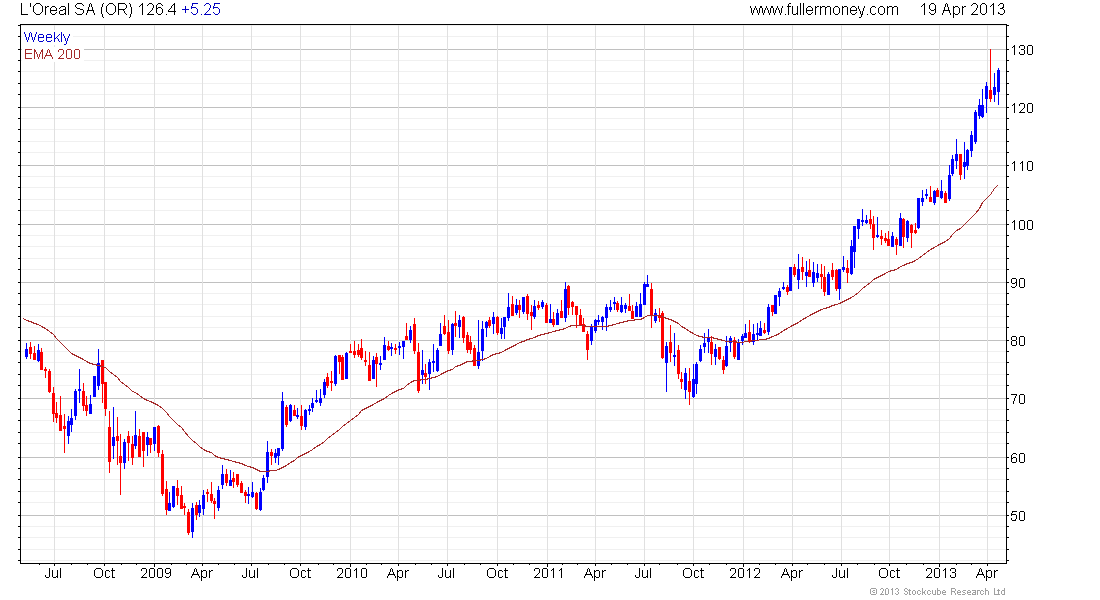Click the © 2013 Stockcube Research Ltd notice
The width and height of the screenshot is (1100, 600).
click(937, 592)
